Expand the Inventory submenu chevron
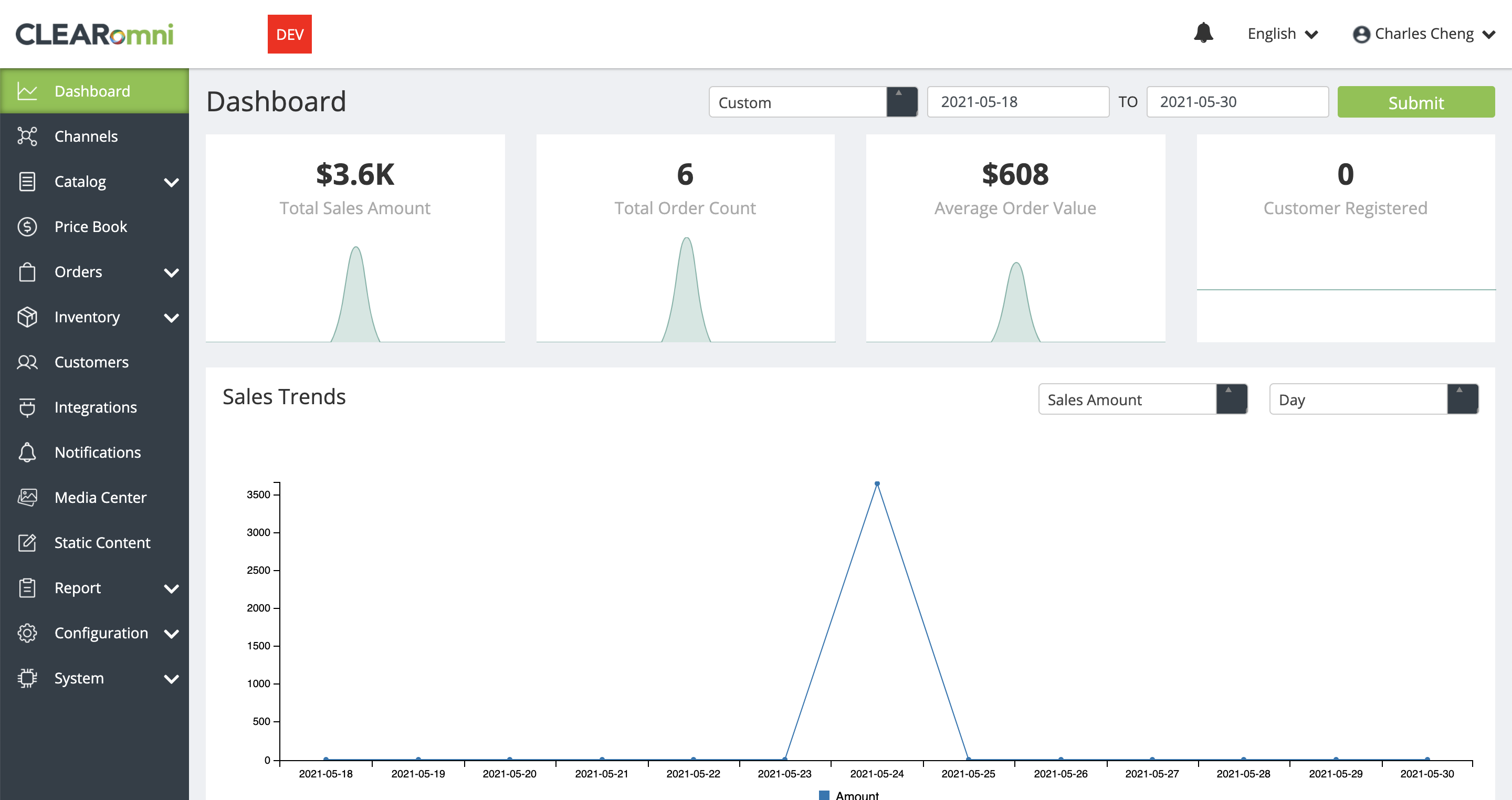 coord(171,318)
